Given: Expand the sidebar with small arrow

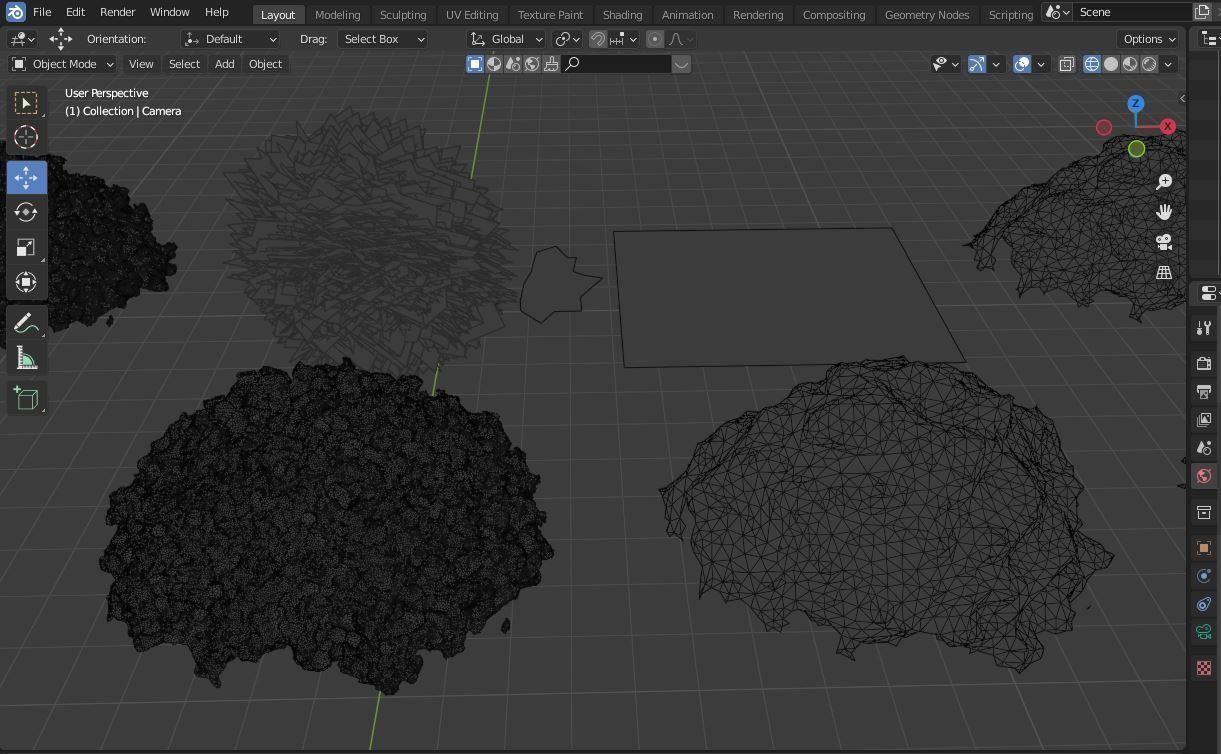Looking at the screenshot, I should coord(1182,98).
